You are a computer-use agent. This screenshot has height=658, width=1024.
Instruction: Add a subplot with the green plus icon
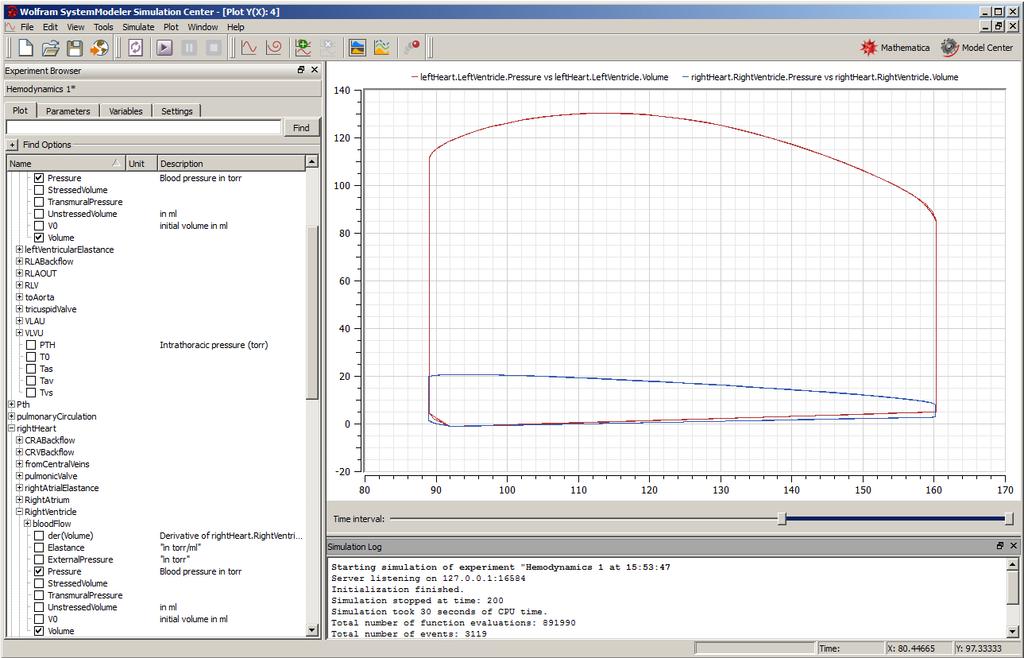click(x=302, y=48)
